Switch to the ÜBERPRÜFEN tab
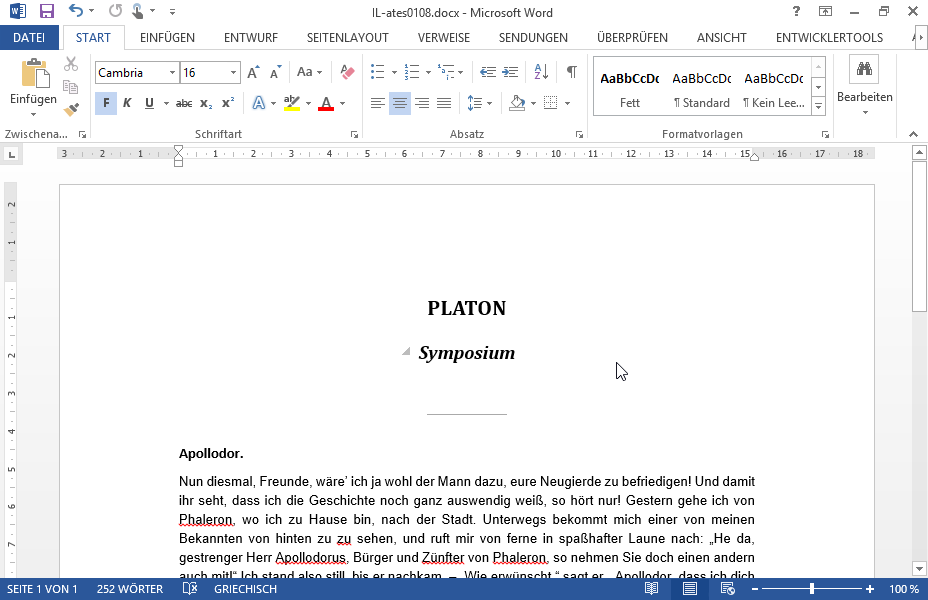Image resolution: width=928 pixels, height=600 pixels. coord(632,38)
